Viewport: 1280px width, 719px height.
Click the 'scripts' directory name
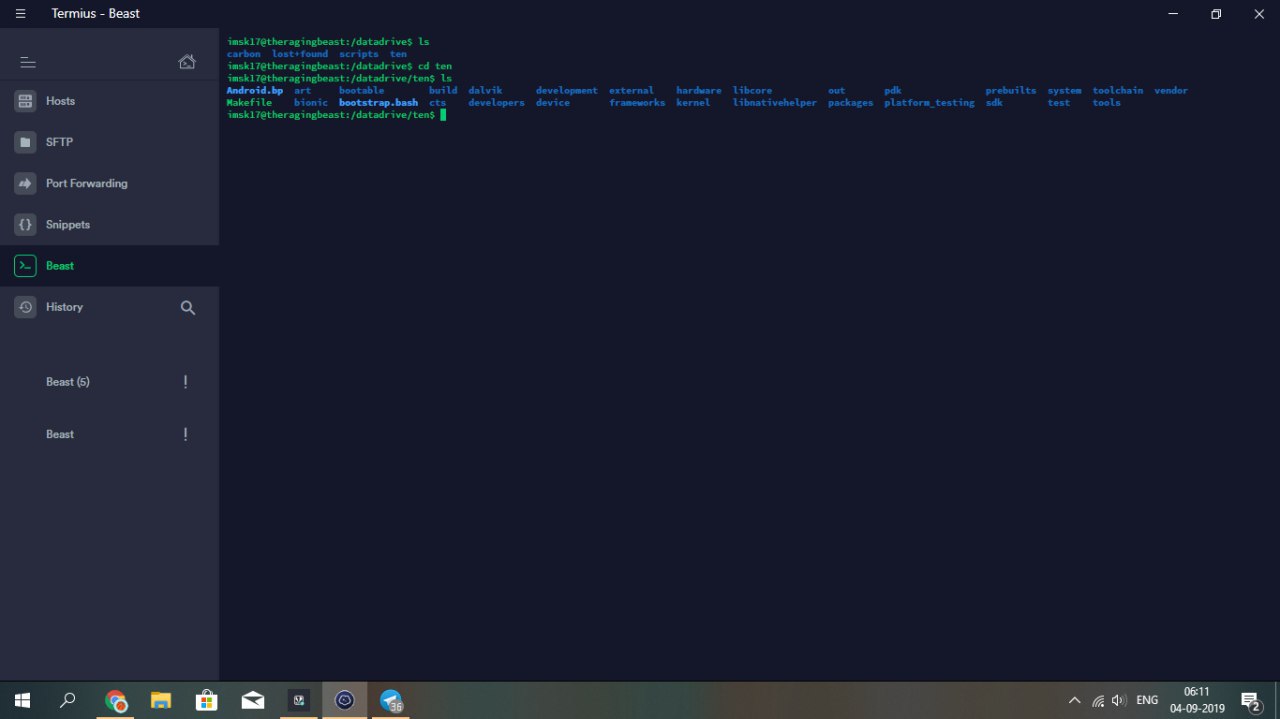pos(358,53)
